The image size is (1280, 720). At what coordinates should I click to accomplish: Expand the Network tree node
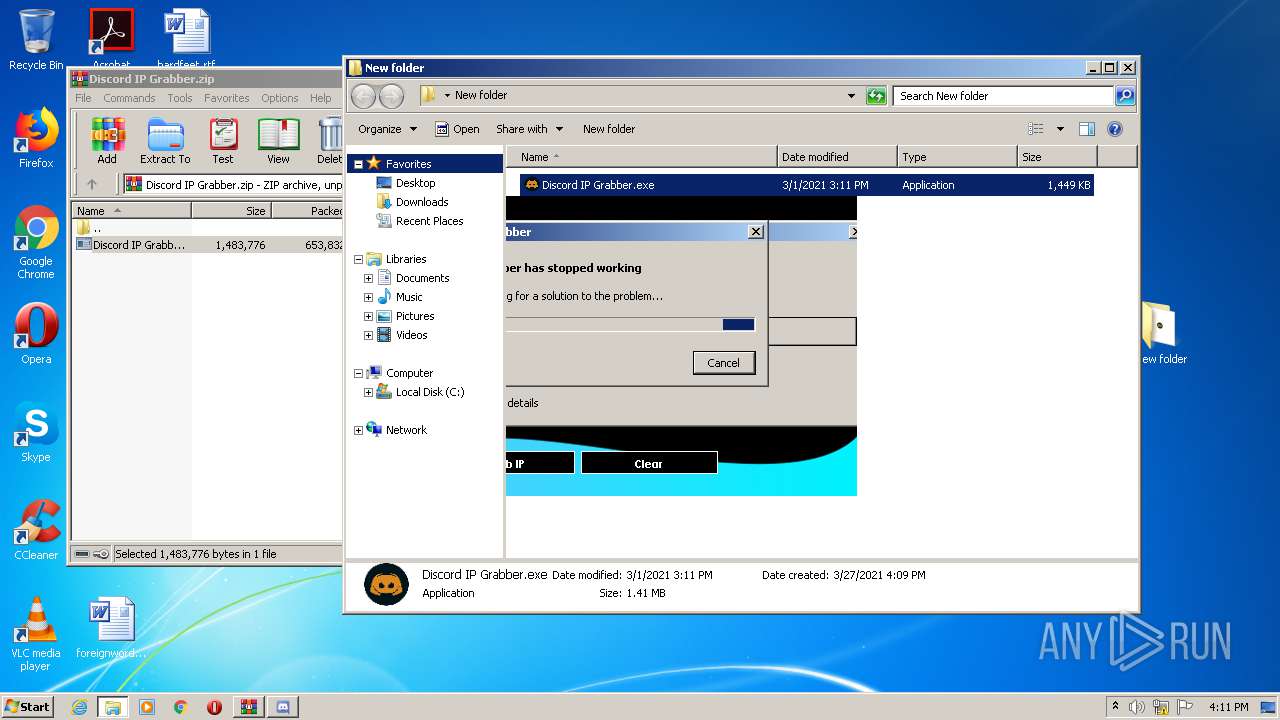pyautogui.click(x=358, y=430)
